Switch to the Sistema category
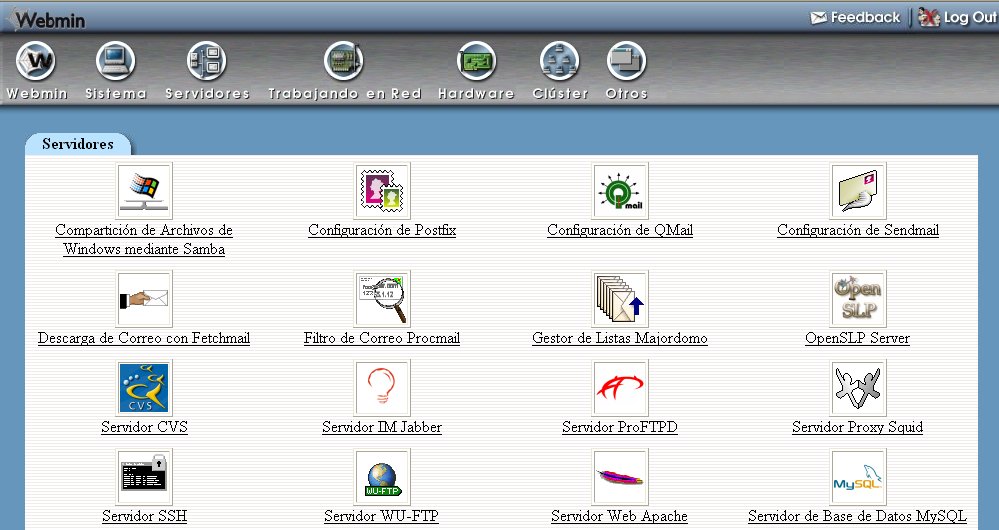This screenshot has width=999, height=530. [116, 70]
